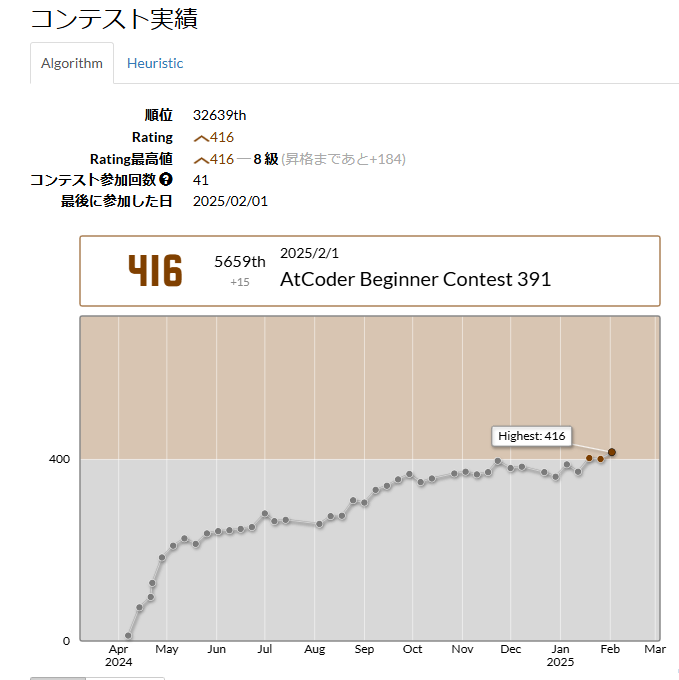This screenshot has height=680, width=679.
Task: Click the 400 rating axis label
Action: [59, 459]
